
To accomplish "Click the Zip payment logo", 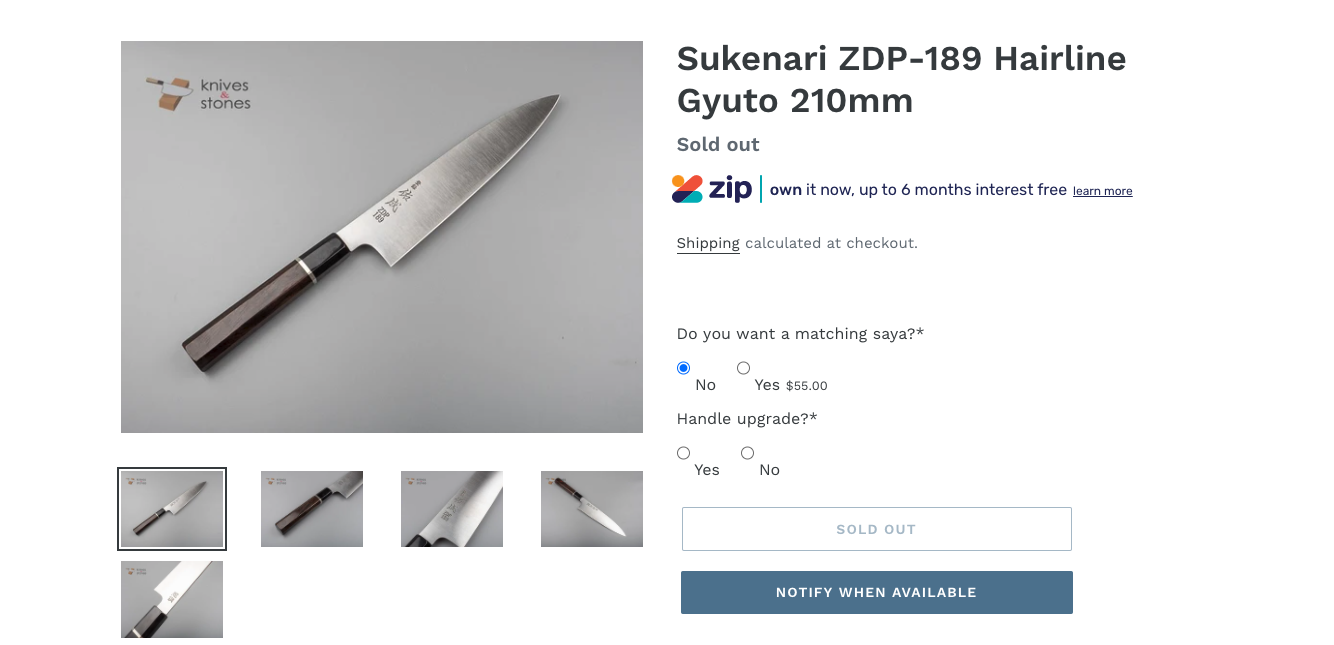I will 711,188.
